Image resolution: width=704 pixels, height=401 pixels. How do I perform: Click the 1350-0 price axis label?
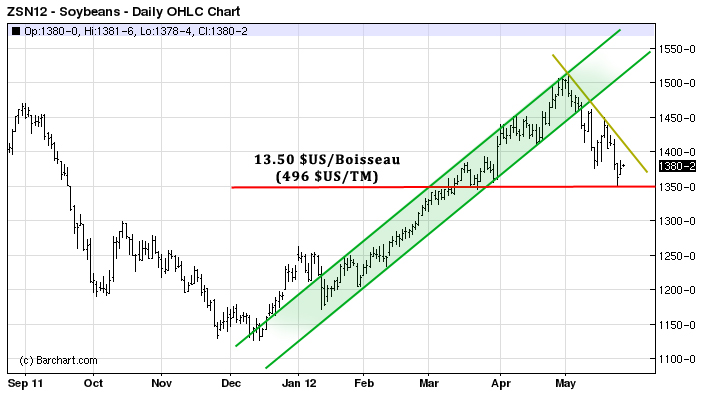pos(676,187)
